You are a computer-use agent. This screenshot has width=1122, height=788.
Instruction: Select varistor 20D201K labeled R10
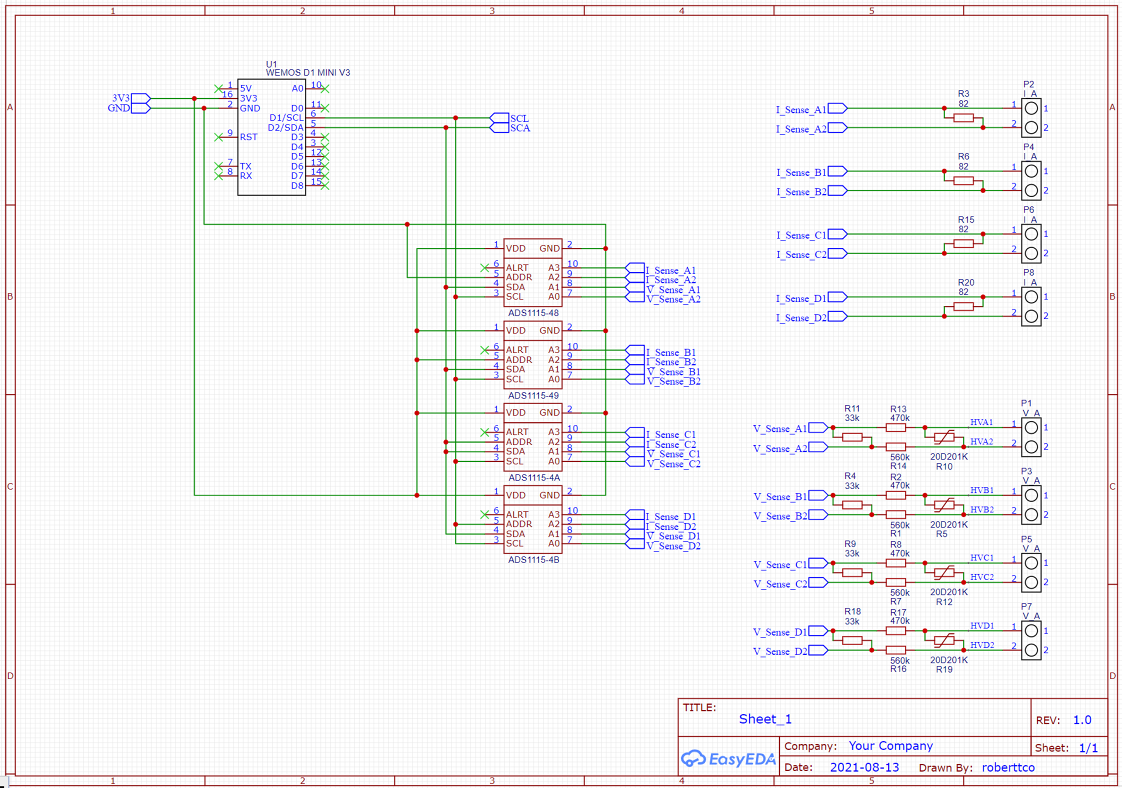[x=944, y=437]
